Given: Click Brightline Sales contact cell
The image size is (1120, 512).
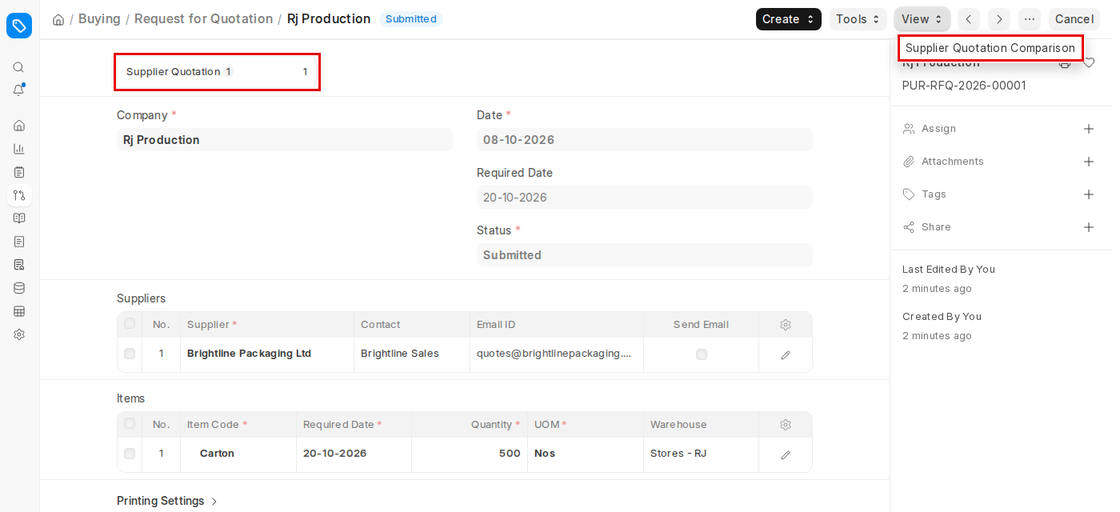Looking at the screenshot, I should click(412, 353).
